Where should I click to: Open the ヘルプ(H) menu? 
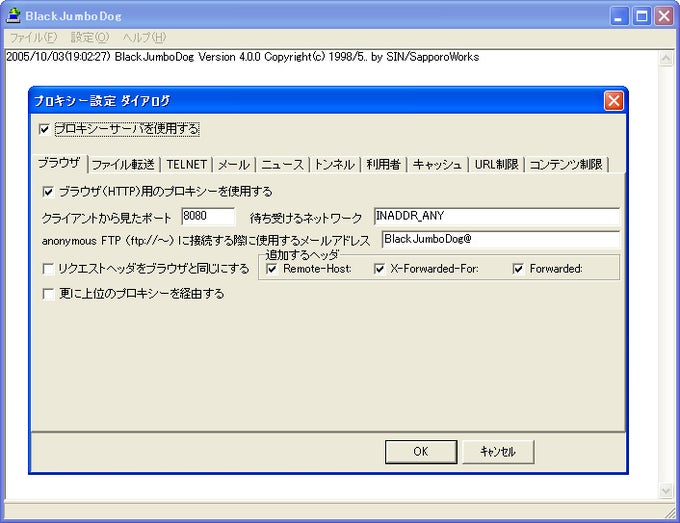point(144,38)
